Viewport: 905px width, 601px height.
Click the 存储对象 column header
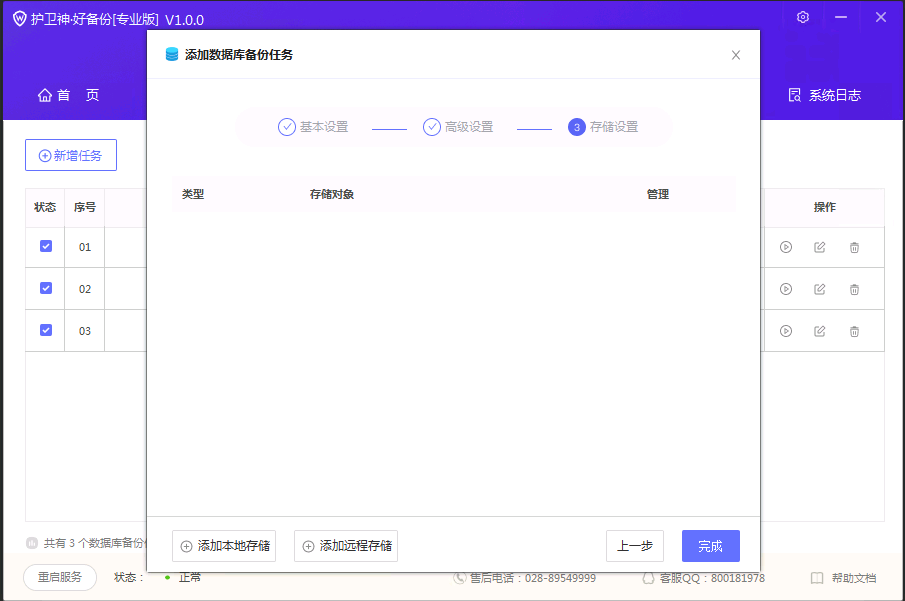(x=331, y=194)
